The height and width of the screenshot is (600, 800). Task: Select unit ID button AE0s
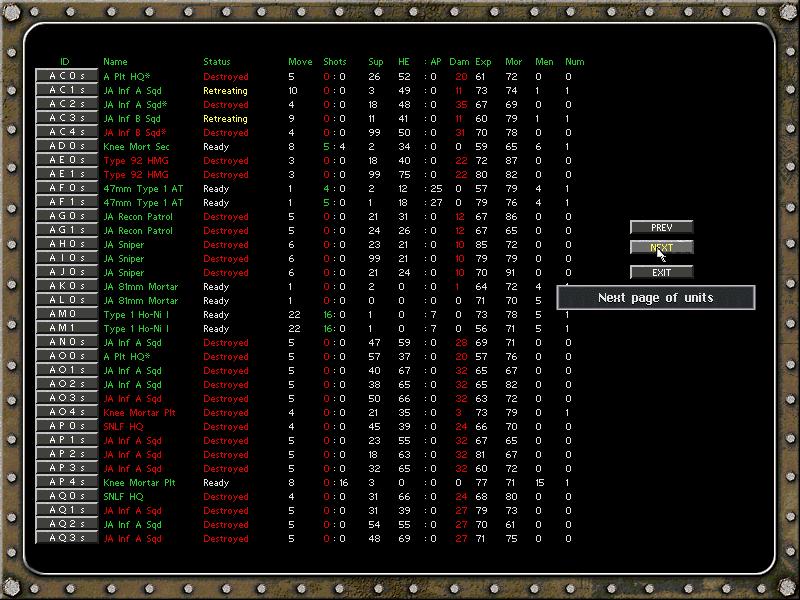[x=67, y=160]
